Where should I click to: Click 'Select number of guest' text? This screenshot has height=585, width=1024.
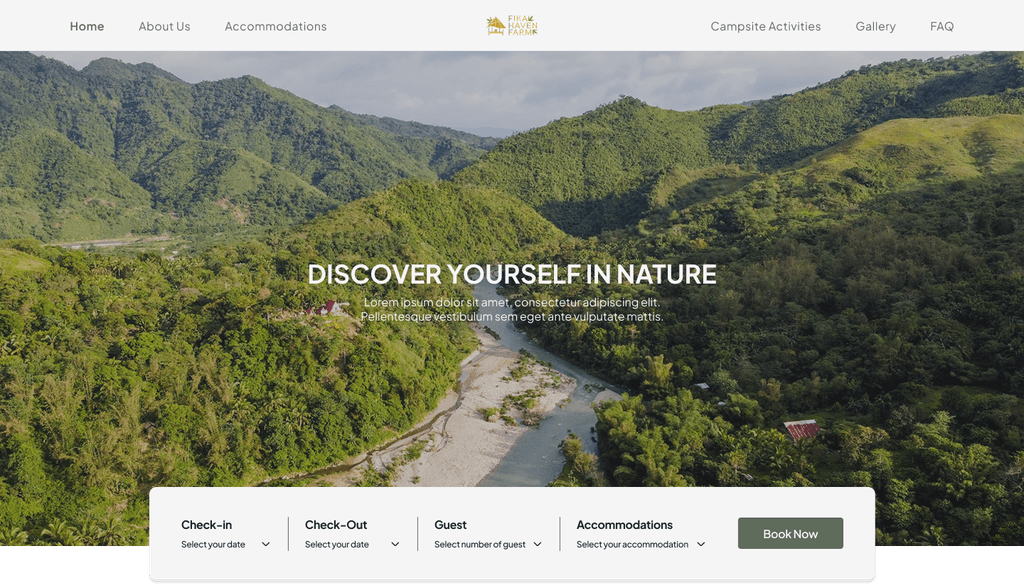click(480, 545)
